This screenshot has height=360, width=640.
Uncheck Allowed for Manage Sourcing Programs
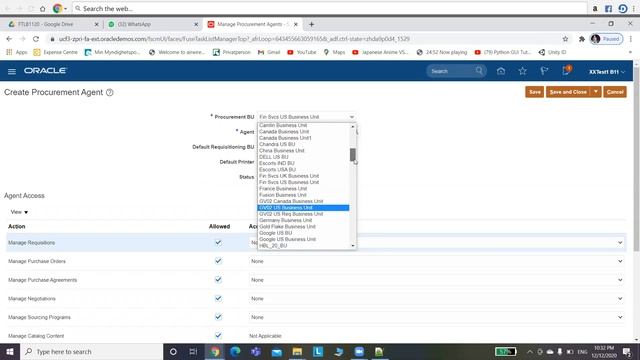pyautogui.click(x=218, y=317)
